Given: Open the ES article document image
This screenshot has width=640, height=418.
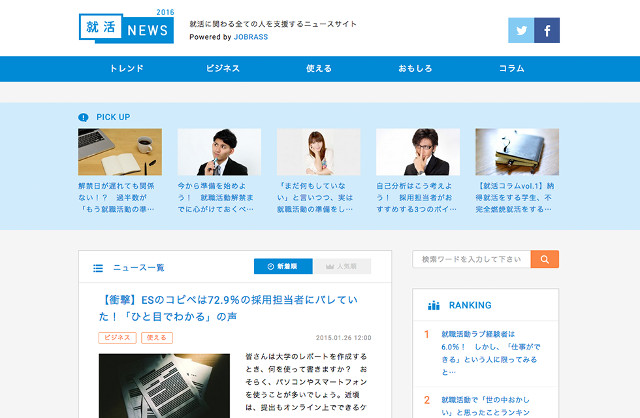Looking at the screenshot, I should 164,386.
